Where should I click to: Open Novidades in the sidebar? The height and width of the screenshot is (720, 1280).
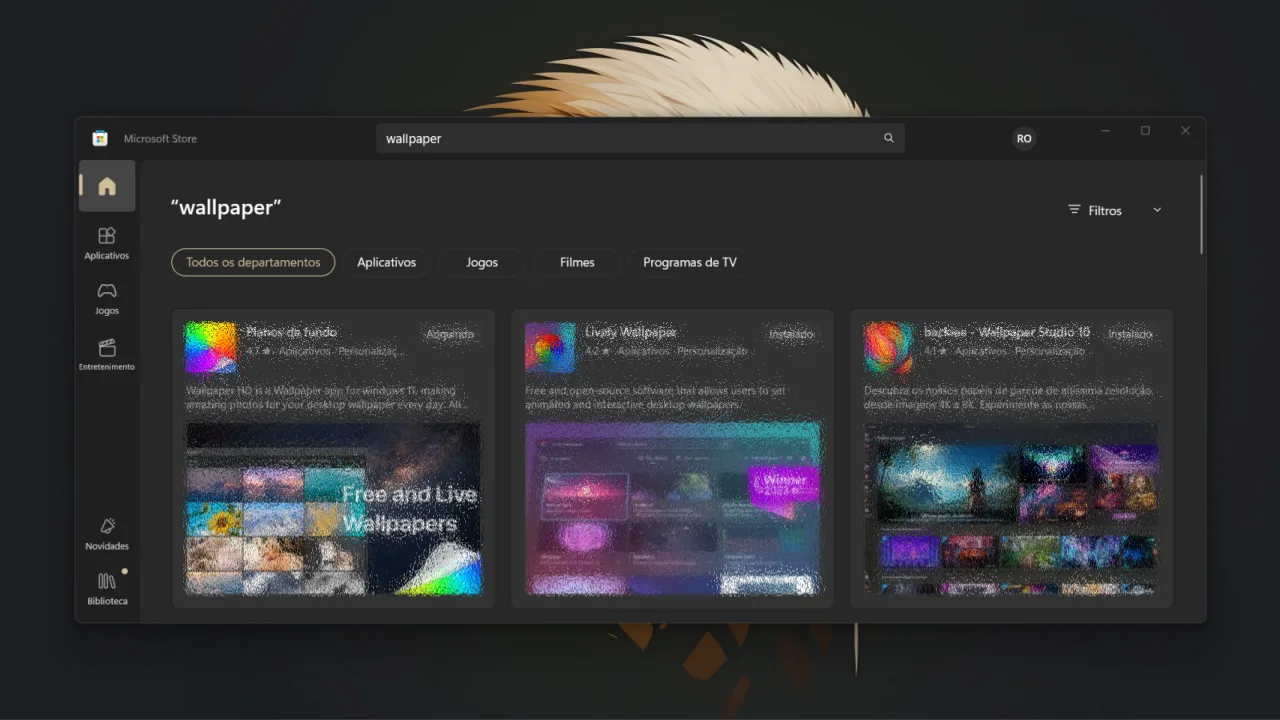tap(107, 534)
